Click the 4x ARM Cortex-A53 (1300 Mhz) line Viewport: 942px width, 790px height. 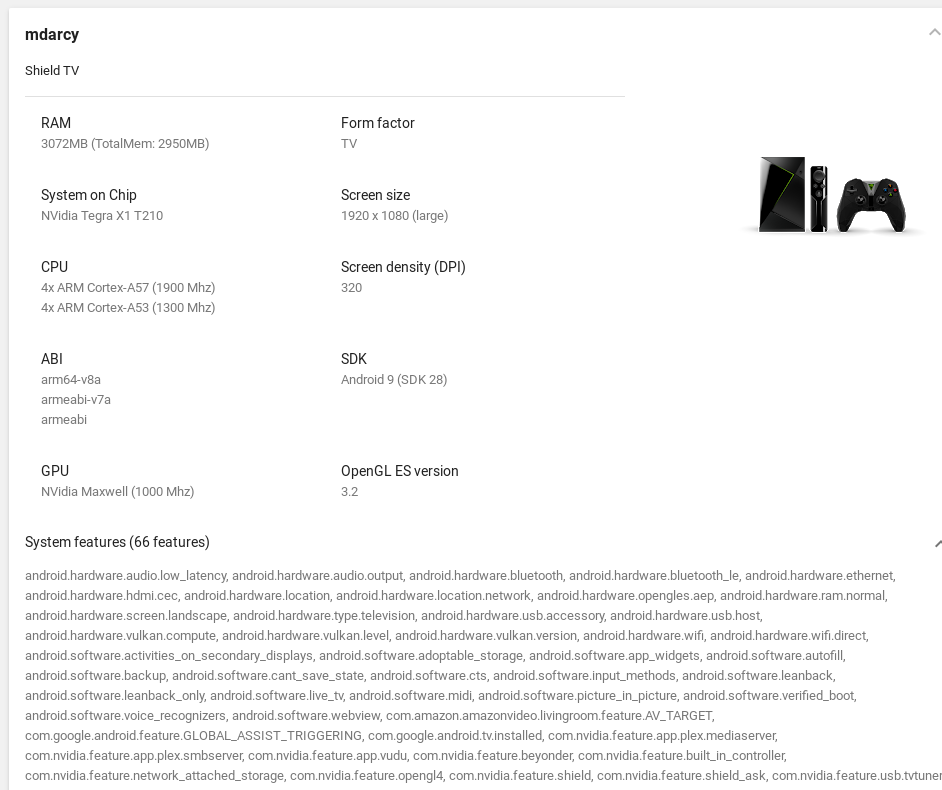point(128,308)
